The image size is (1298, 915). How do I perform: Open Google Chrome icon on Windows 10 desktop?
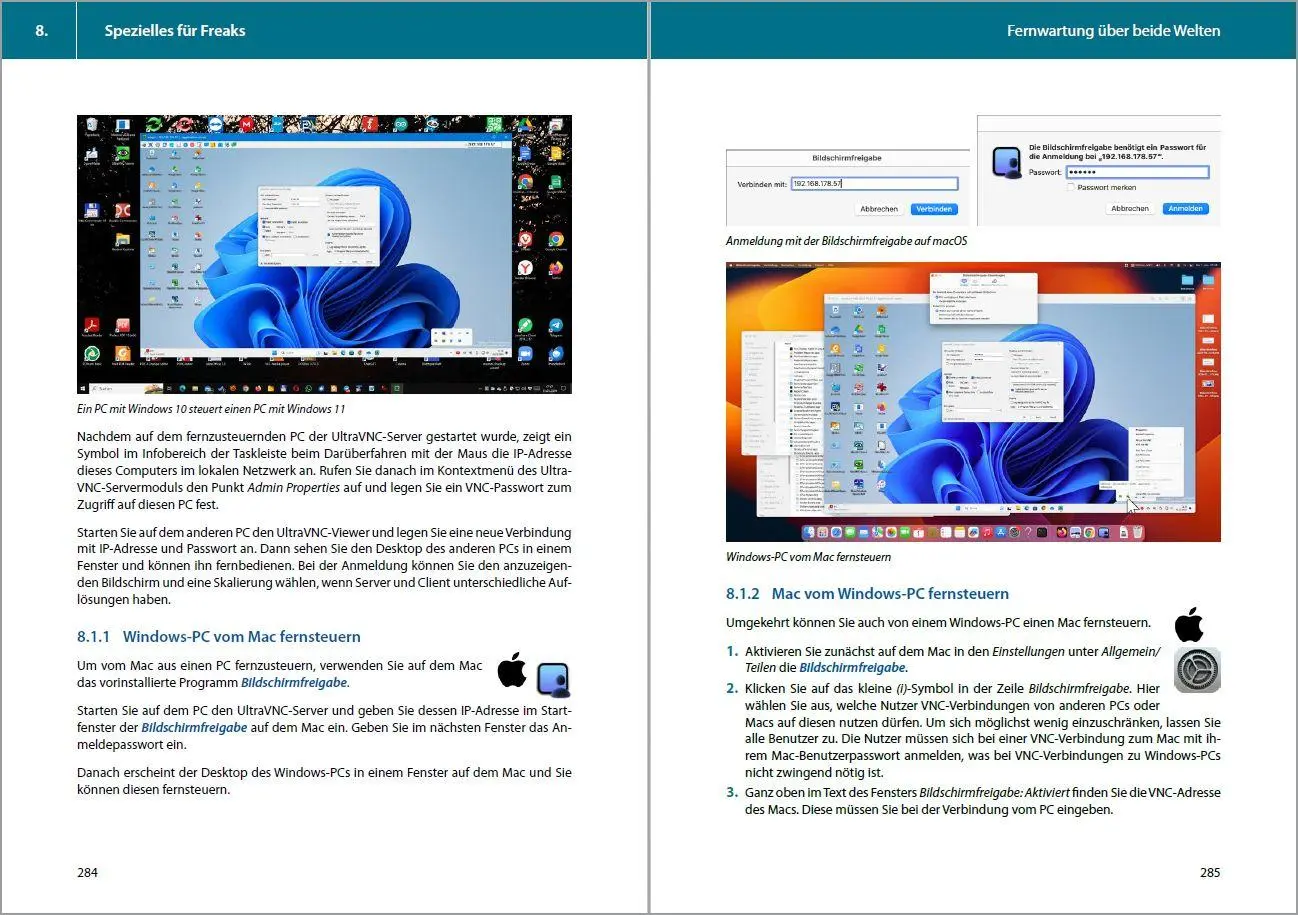[x=556, y=239]
